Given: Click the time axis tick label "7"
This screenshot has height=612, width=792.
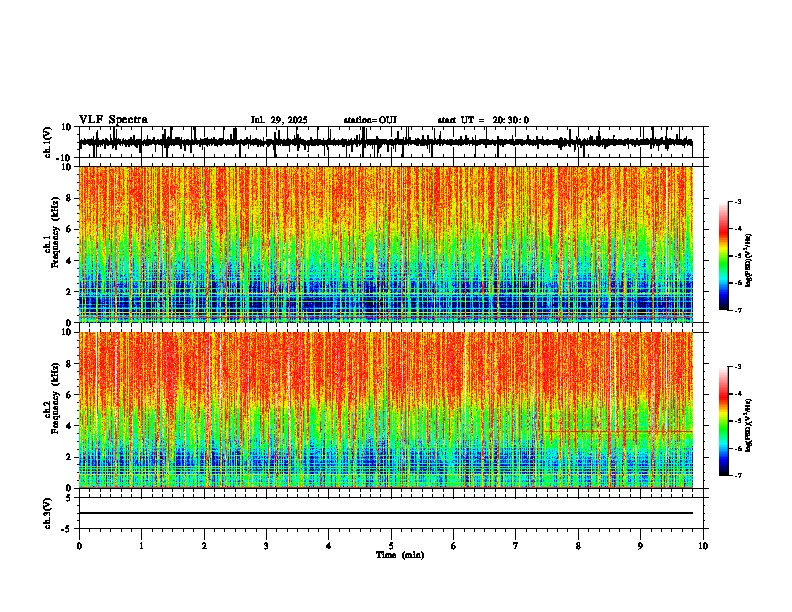Looking at the screenshot, I should pos(516,546).
